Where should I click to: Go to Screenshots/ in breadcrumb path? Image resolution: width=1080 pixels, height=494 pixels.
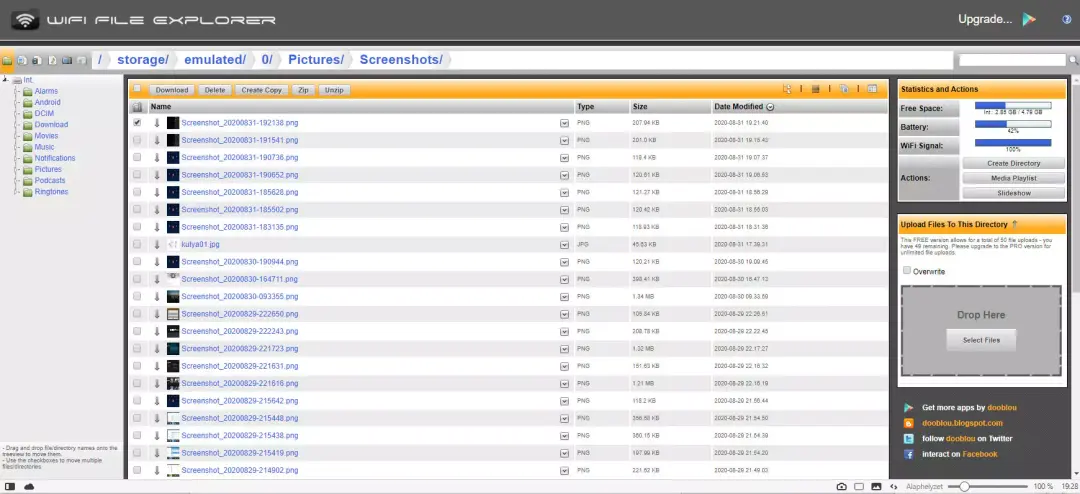pyautogui.click(x=402, y=60)
